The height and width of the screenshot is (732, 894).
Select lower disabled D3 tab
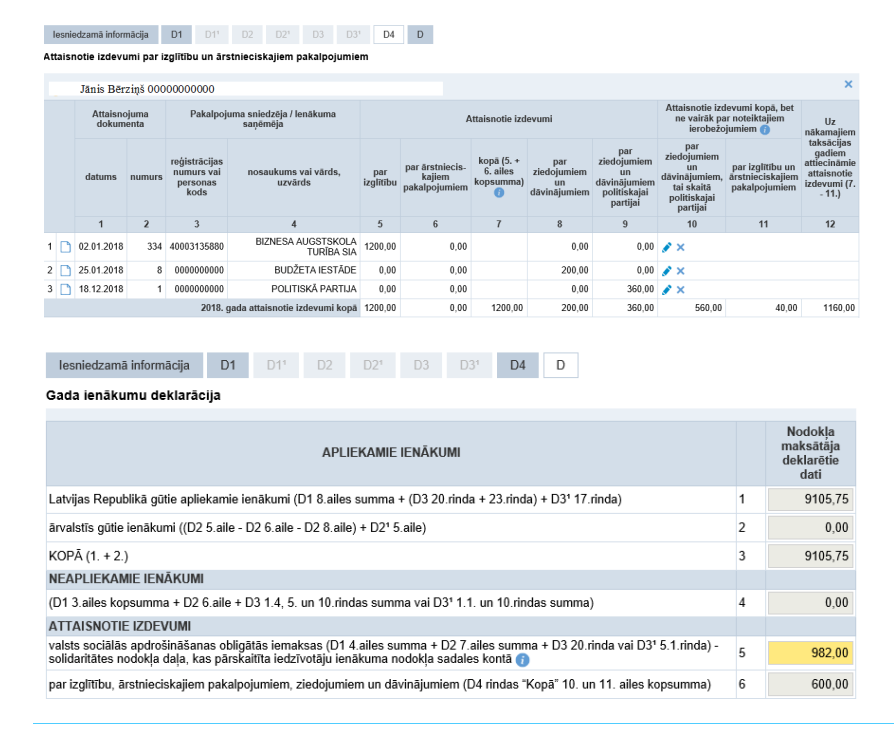[x=421, y=365]
